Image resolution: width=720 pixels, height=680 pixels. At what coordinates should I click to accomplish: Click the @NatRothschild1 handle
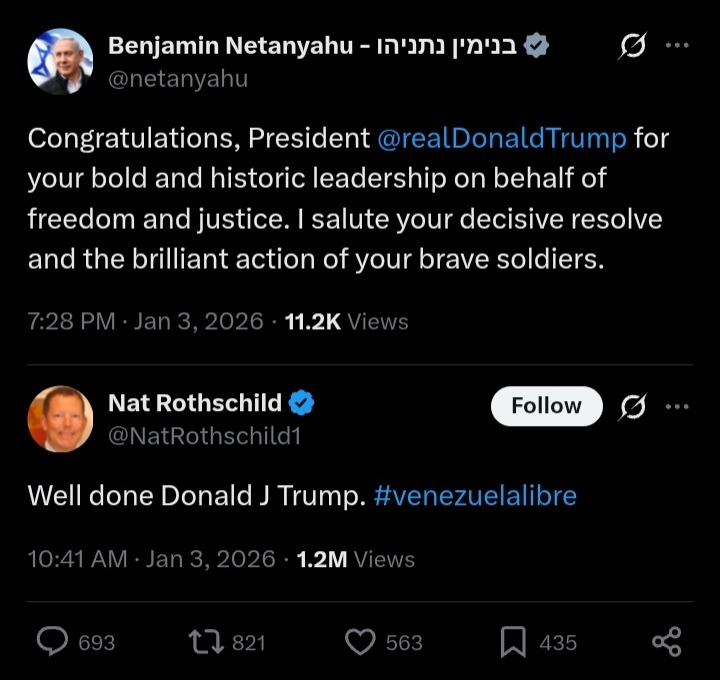[204, 435]
